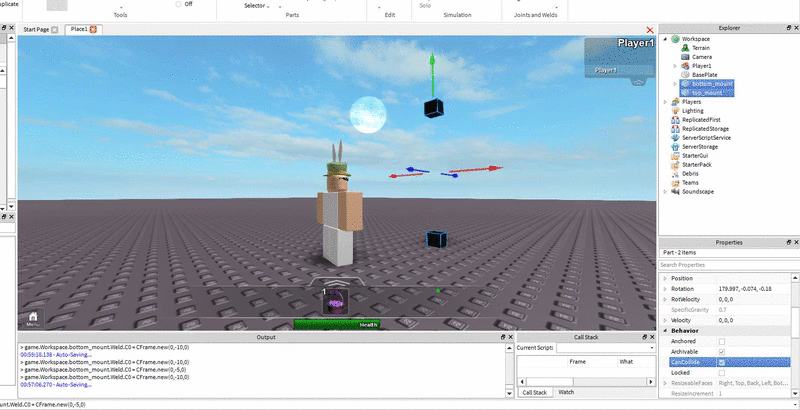This screenshot has height=410, width=800.
Task: Click the red X at the viewport's top right
Action: point(650,31)
